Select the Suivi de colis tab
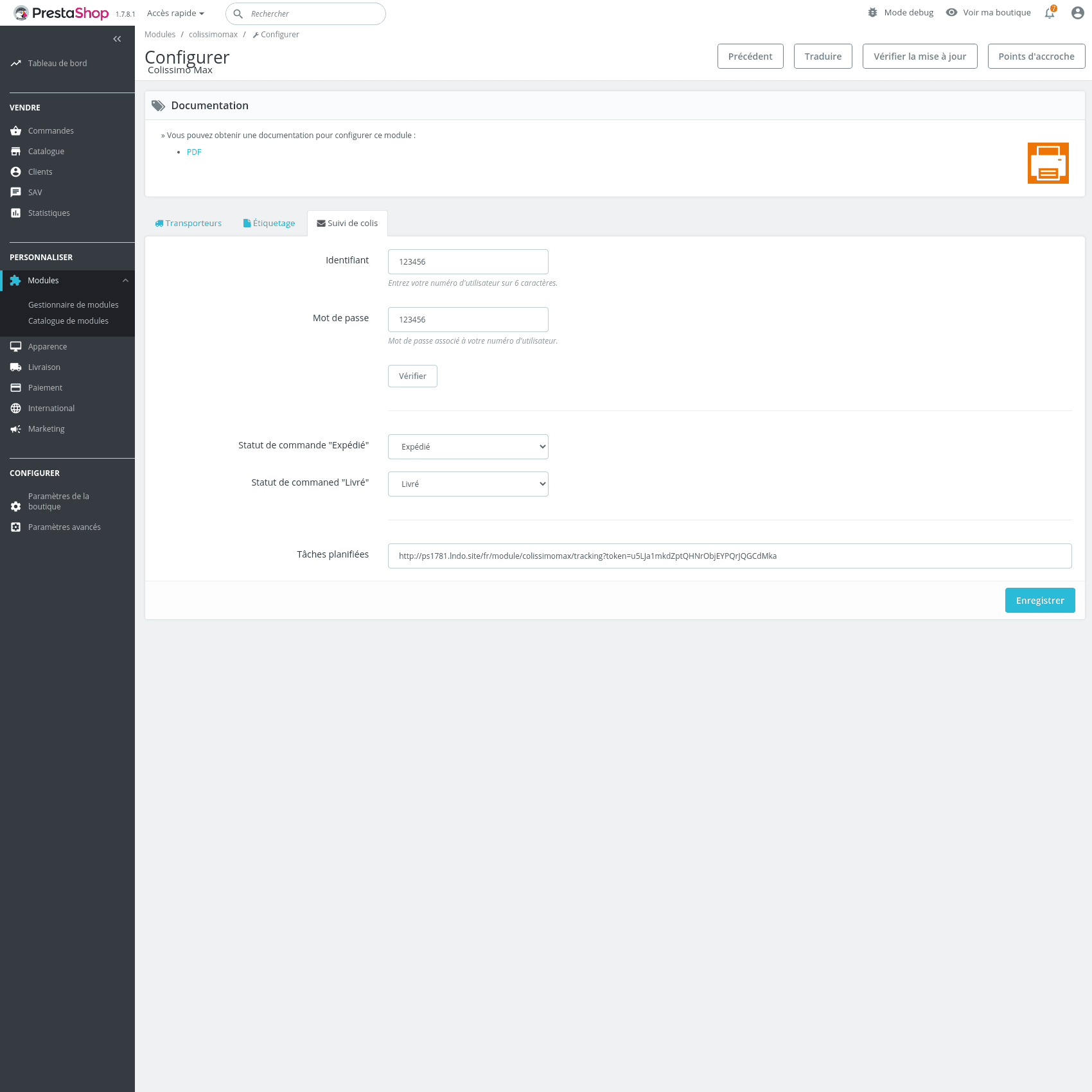Image resolution: width=1092 pixels, height=1092 pixels. (348, 223)
